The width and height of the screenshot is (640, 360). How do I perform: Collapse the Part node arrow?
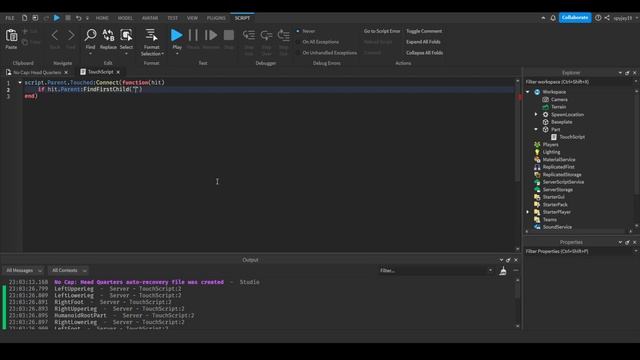click(x=536, y=129)
